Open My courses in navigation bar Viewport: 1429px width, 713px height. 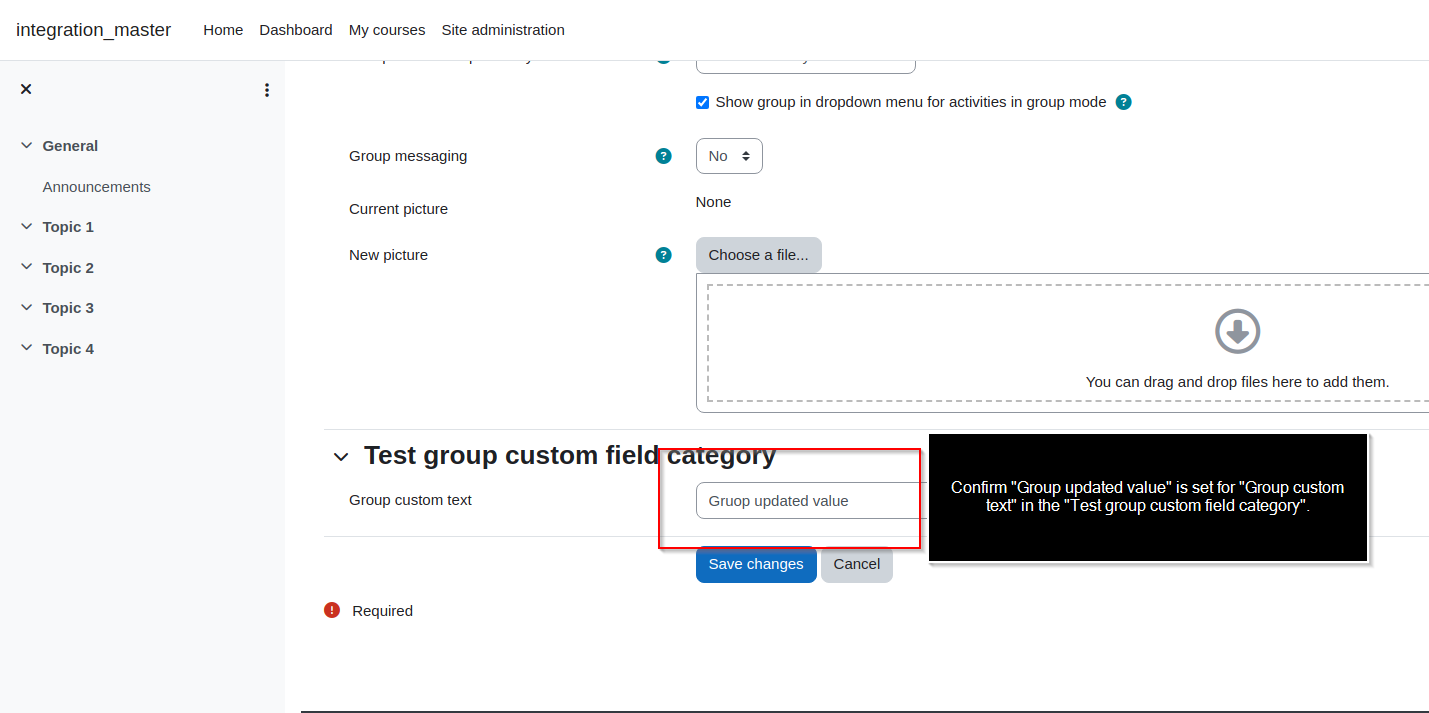387,30
